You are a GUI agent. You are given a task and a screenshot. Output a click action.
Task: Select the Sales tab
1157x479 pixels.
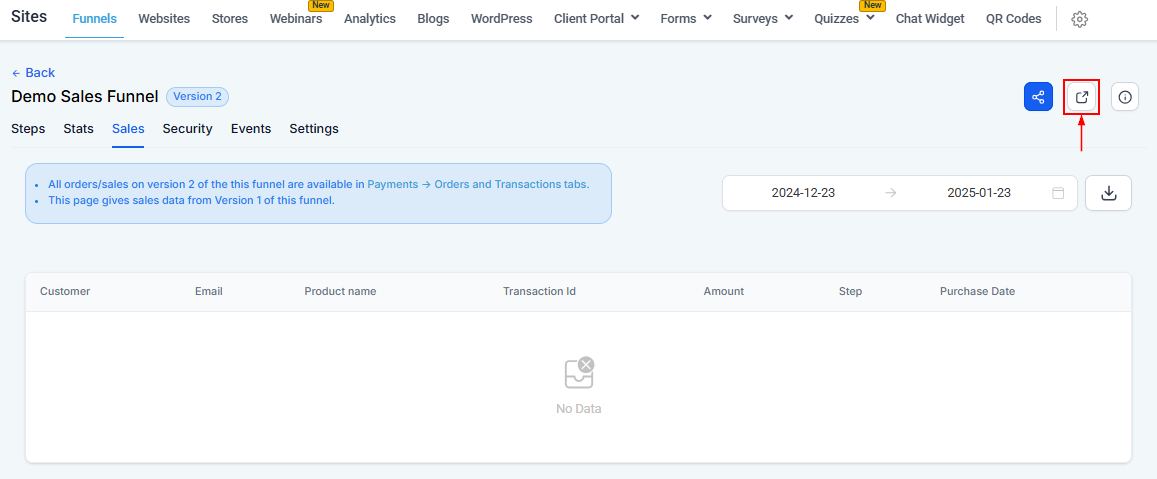point(128,128)
